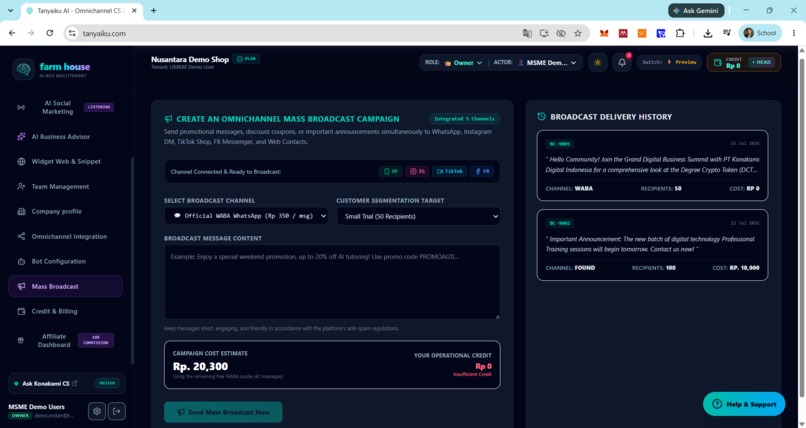Click into the Broadcast Message Content text area
Viewport: 806px width, 428px height.
332,282
